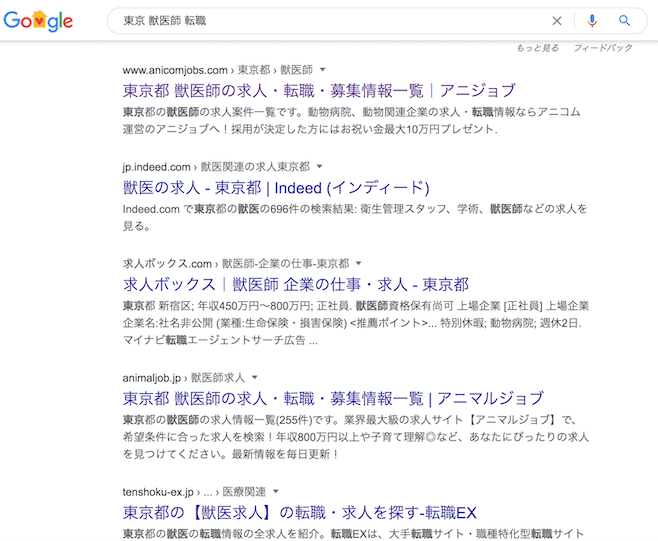Click snippet mentioning お祝い金最大10万円プレゼント
Image resolution: width=658 pixels, height=541 pixels.
point(352,120)
